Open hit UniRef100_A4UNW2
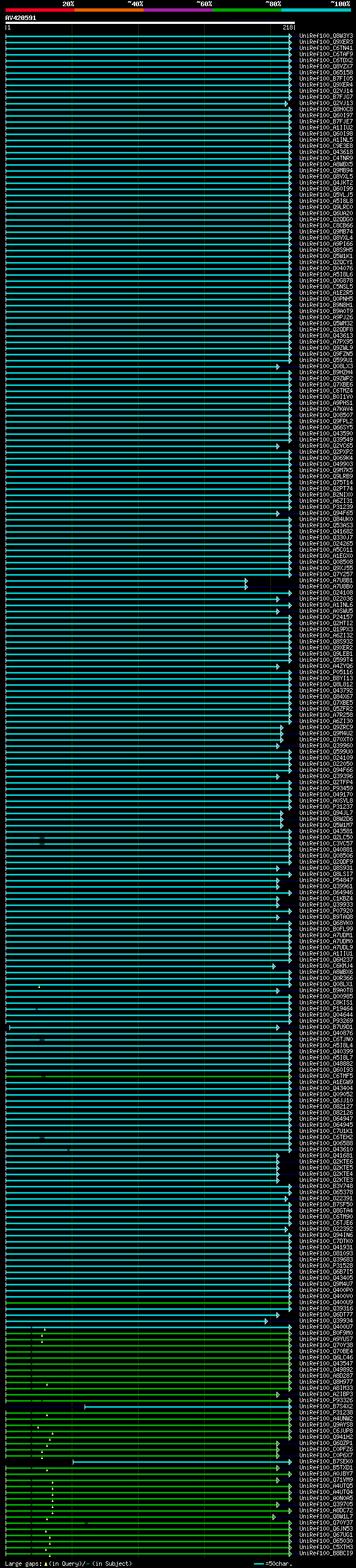The width and height of the screenshot is (356, 1568). 326,1418
